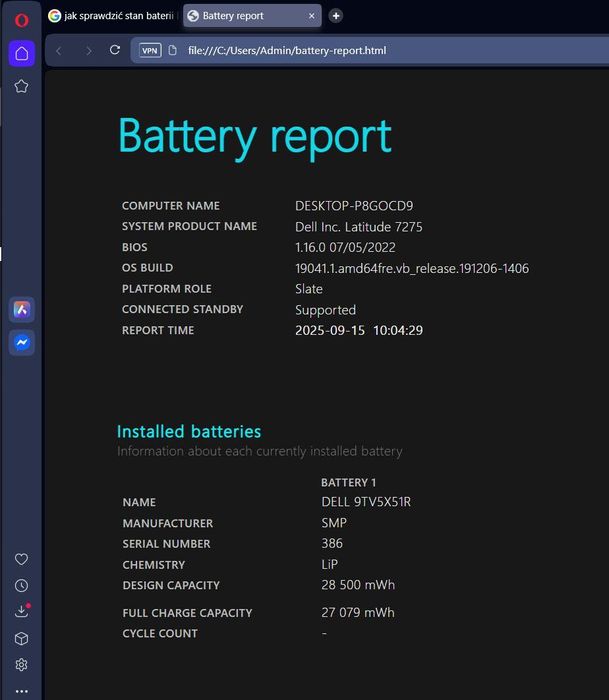Screen dimensions: 609x700
Task: Click 'Dell Inc. Latitude 7275' value
Action: point(359,227)
